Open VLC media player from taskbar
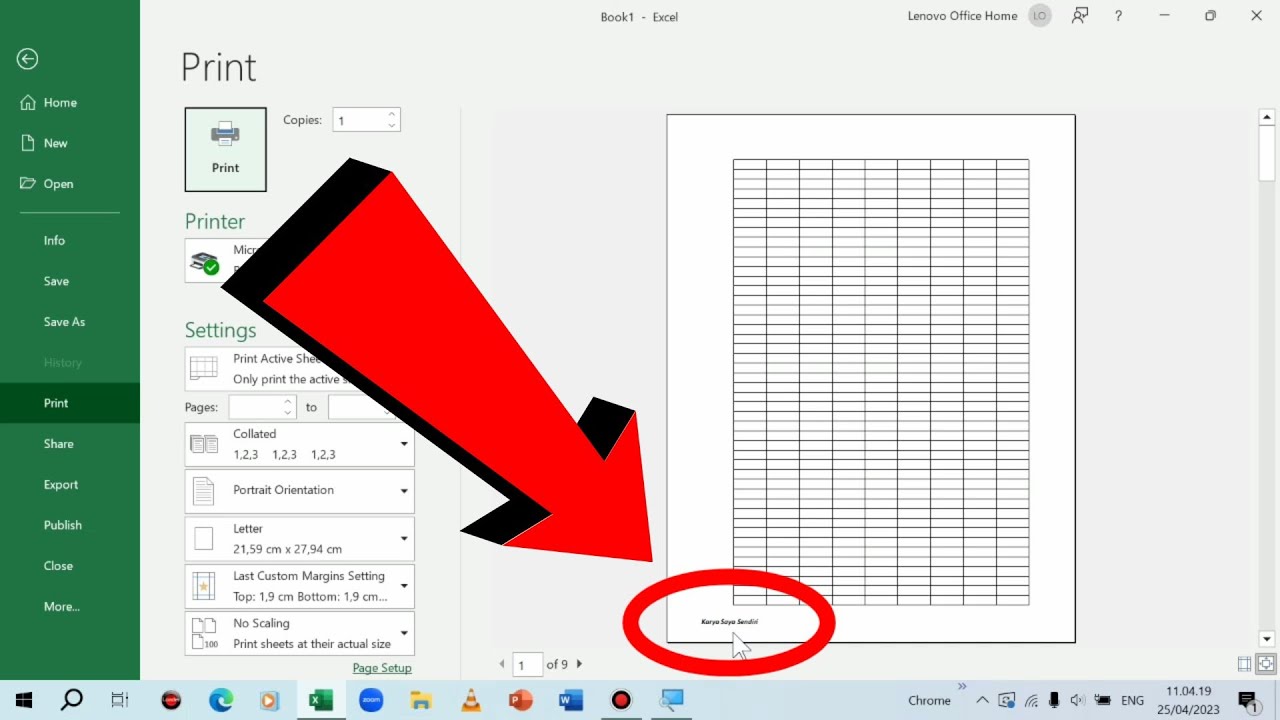This screenshot has height=720, width=1280. click(x=471, y=700)
